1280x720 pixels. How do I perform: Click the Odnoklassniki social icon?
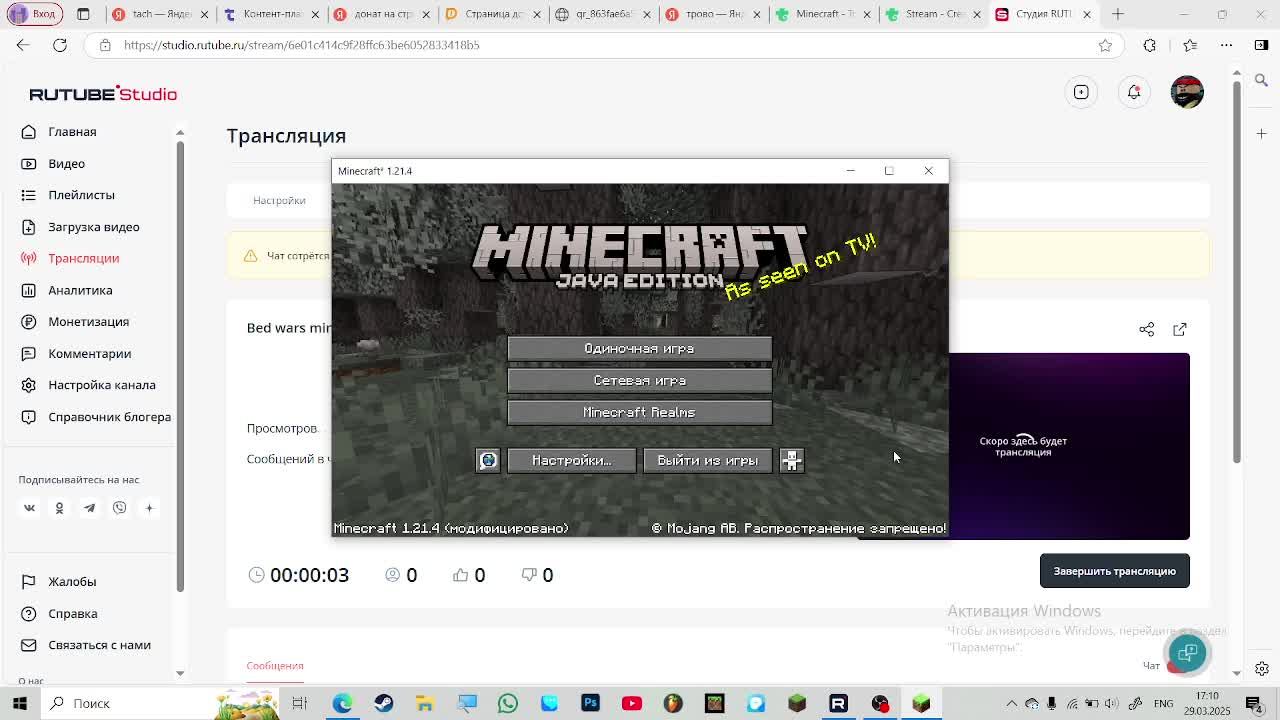click(59, 508)
